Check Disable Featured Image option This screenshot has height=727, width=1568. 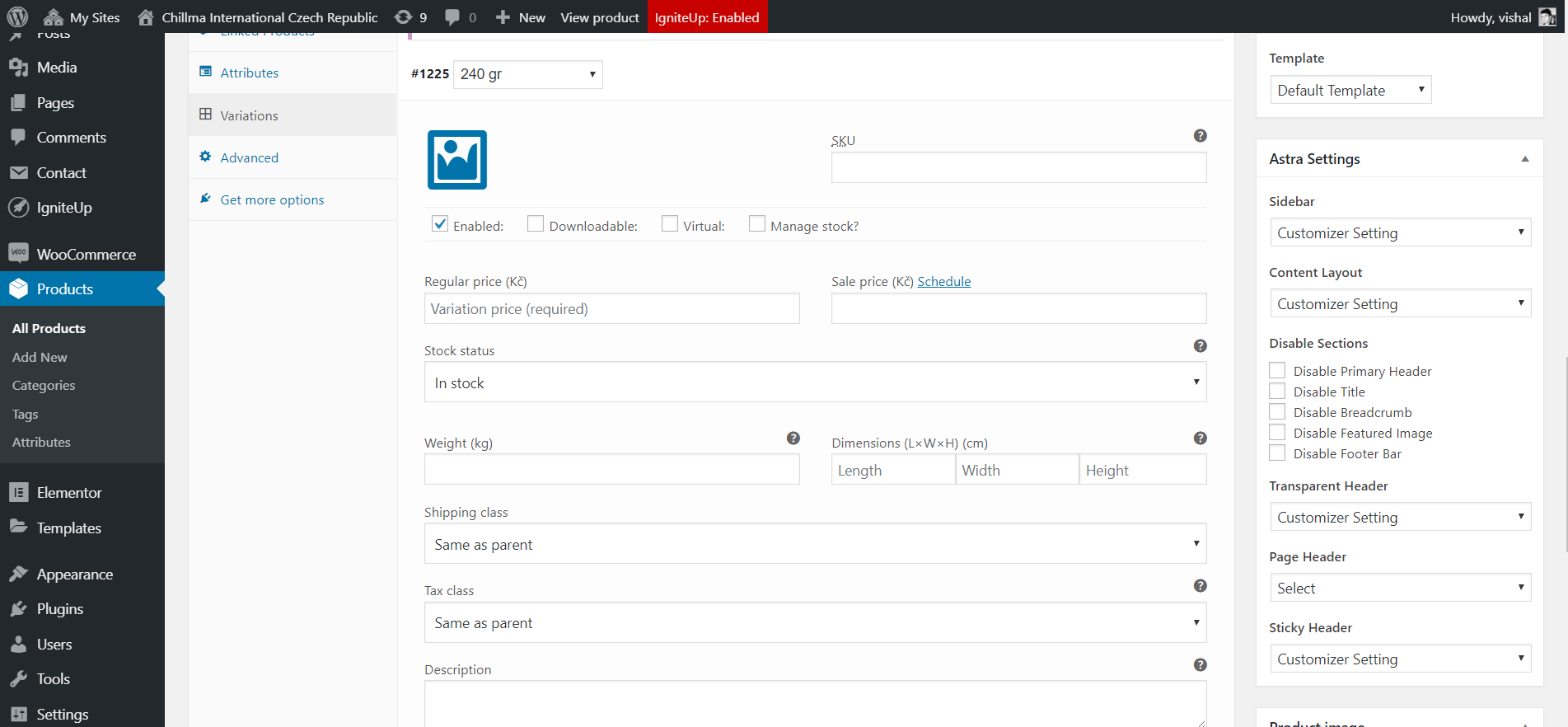1277,432
